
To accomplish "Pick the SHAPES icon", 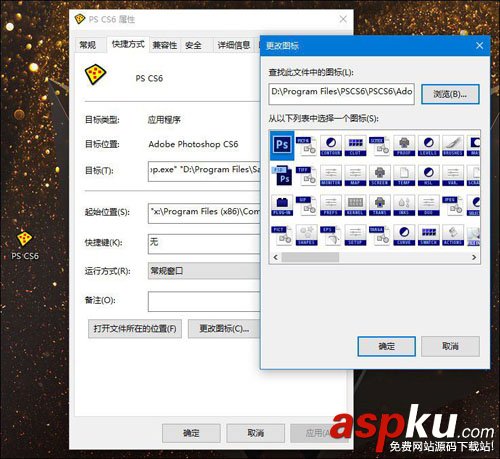I will coord(306,235).
